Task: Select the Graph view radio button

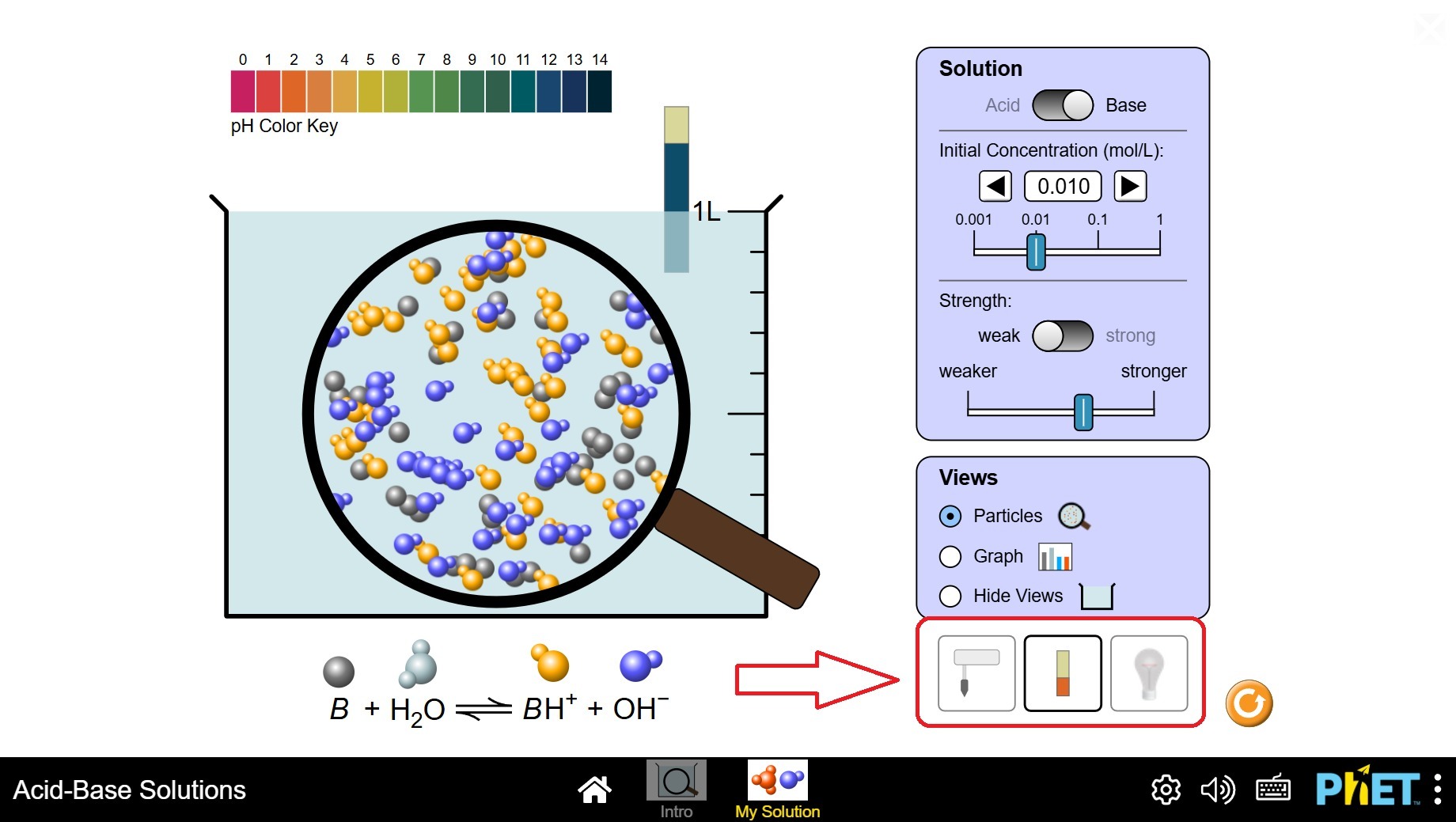Action: pos(950,557)
